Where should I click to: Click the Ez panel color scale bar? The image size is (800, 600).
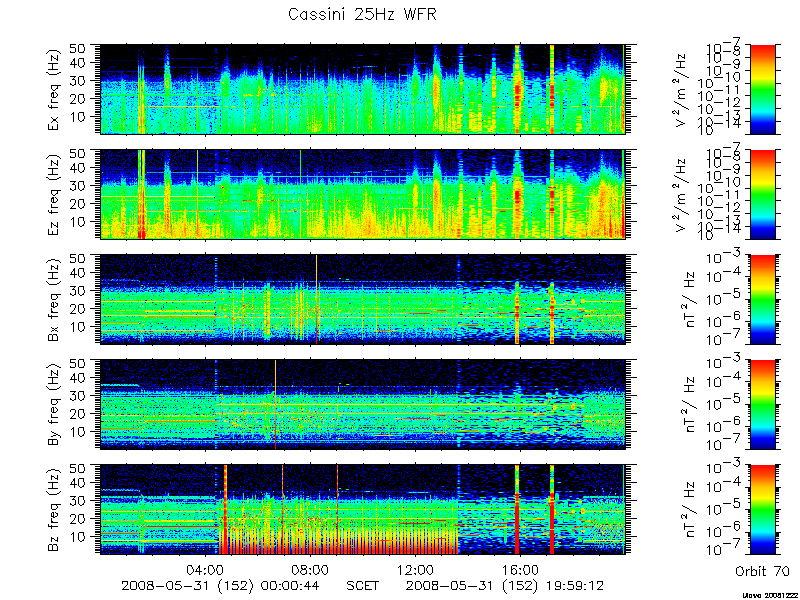763,194
